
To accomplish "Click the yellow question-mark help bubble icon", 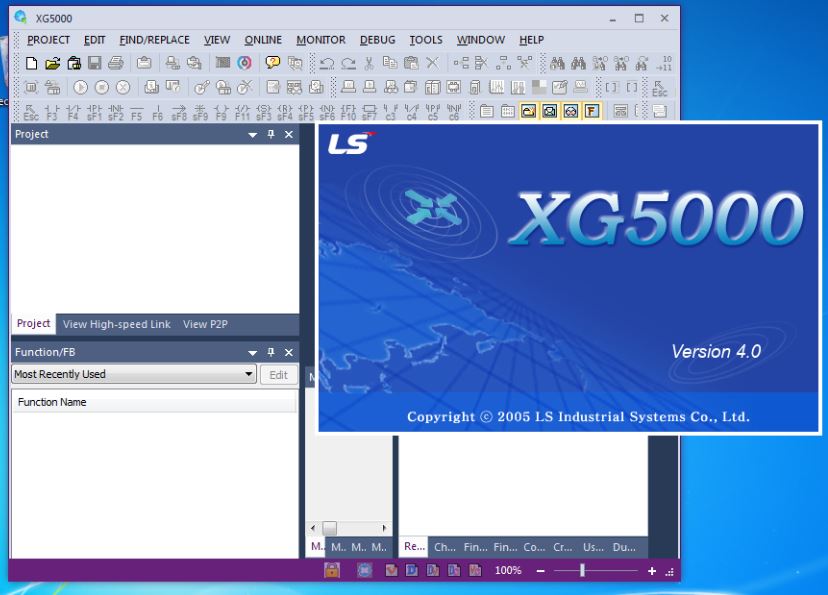I will tap(272, 63).
